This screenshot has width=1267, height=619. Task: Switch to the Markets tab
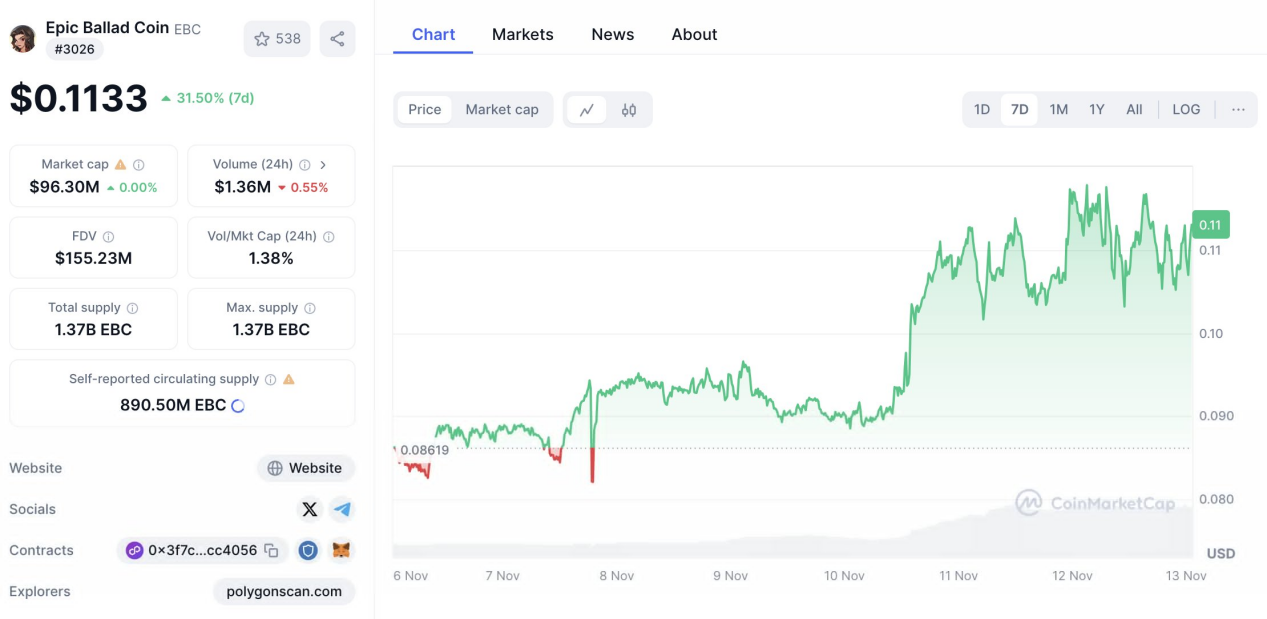click(x=522, y=34)
